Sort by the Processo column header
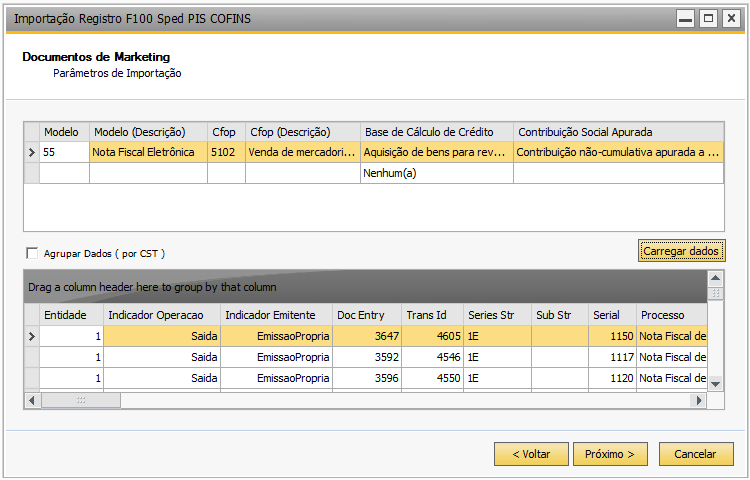This screenshot has width=750, height=480. tap(672, 315)
